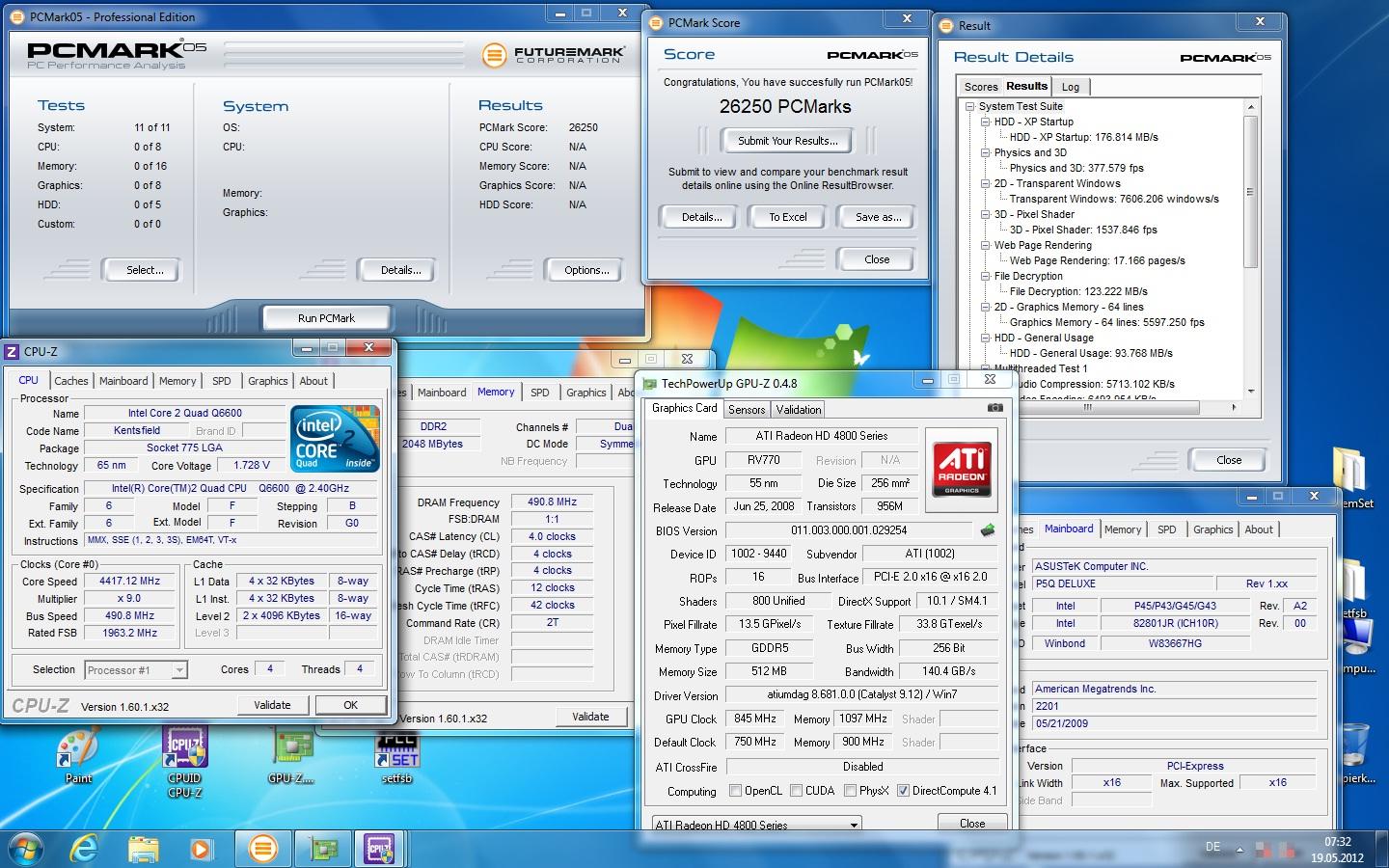The image size is (1389, 868).
Task: Click GPU-Z title bar icon
Action: [650, 384]
